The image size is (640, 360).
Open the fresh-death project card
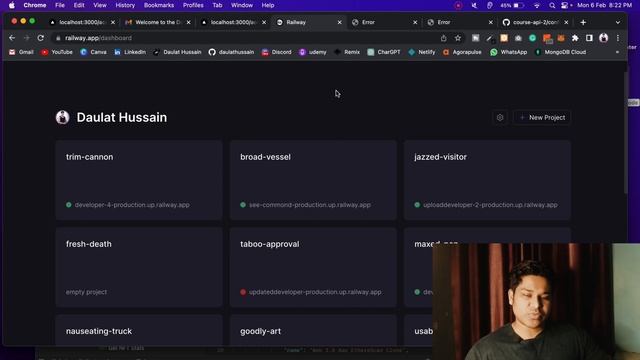(139, 267)
